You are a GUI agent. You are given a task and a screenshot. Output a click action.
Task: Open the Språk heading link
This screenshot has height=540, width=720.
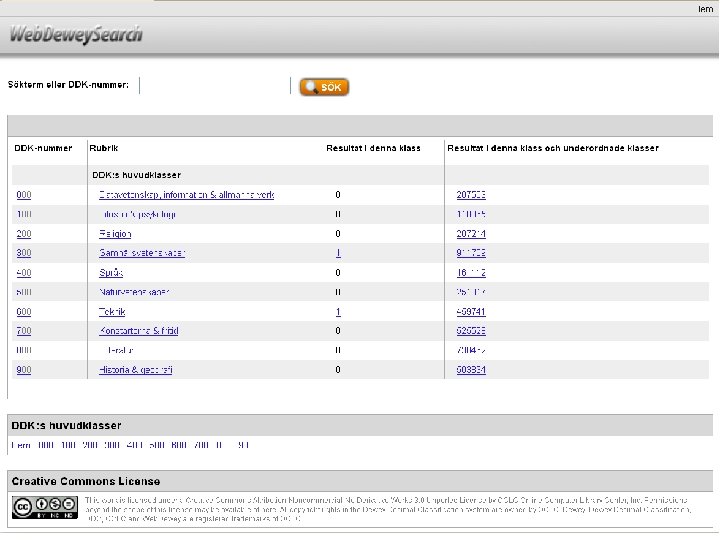[x=111, y=273]
